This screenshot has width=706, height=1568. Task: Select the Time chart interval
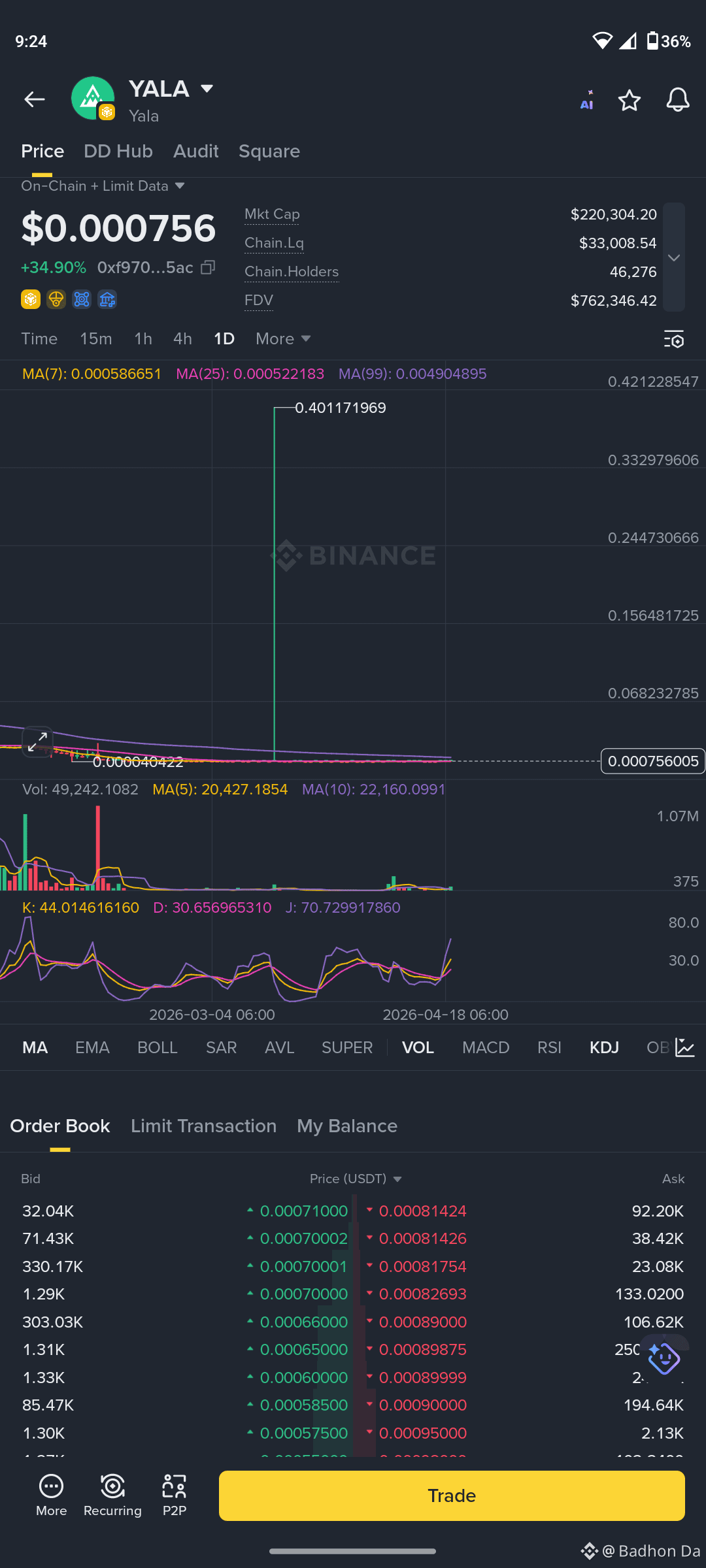tap(39, 339)
